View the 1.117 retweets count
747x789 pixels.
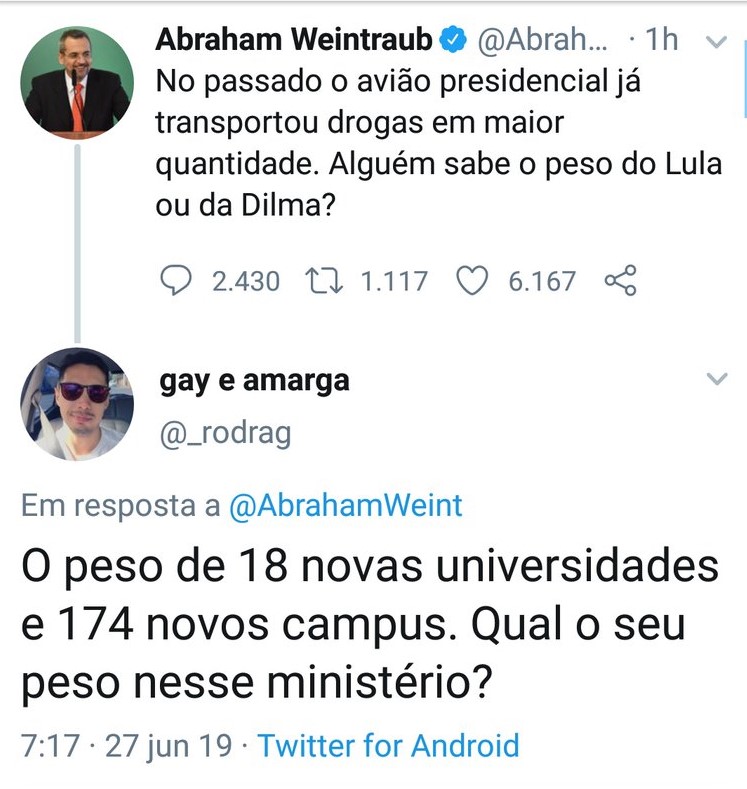[394, 281]
